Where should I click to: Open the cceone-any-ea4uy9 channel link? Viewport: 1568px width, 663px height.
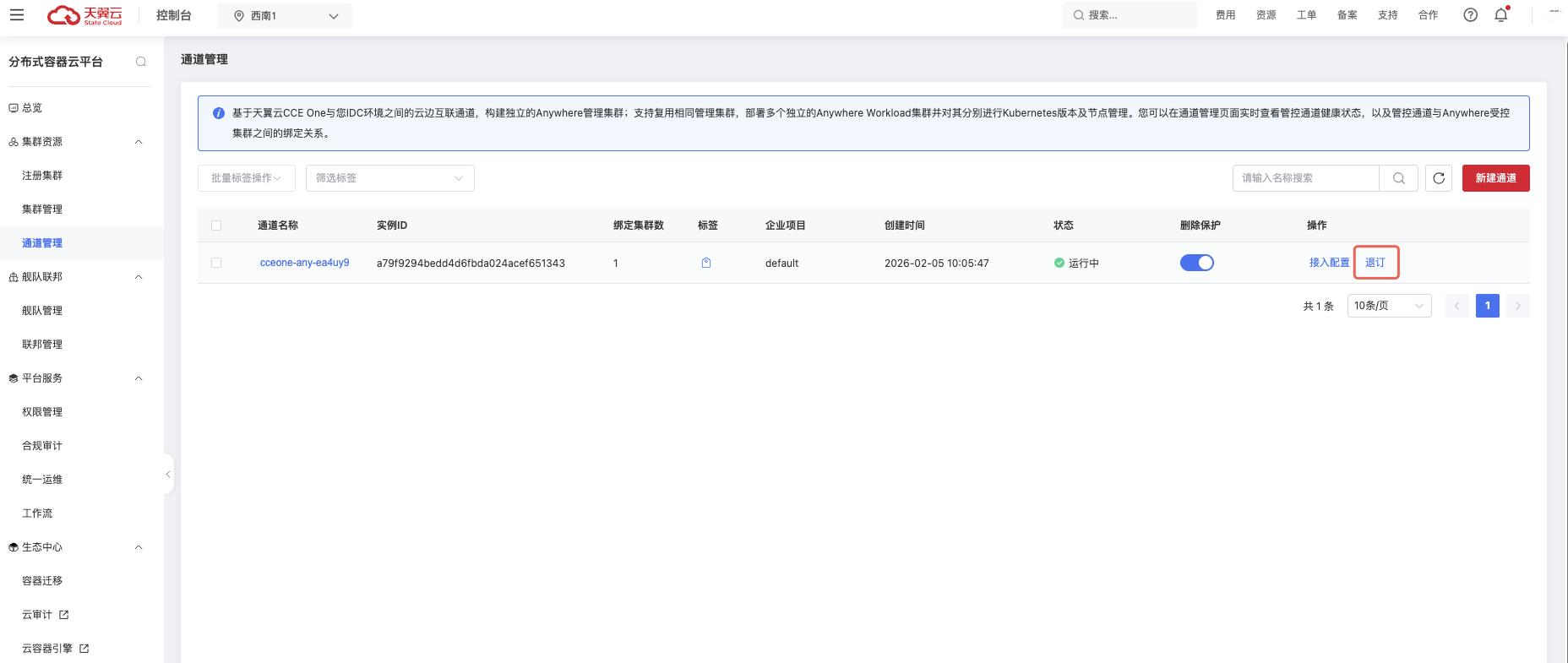pos(304,263)
